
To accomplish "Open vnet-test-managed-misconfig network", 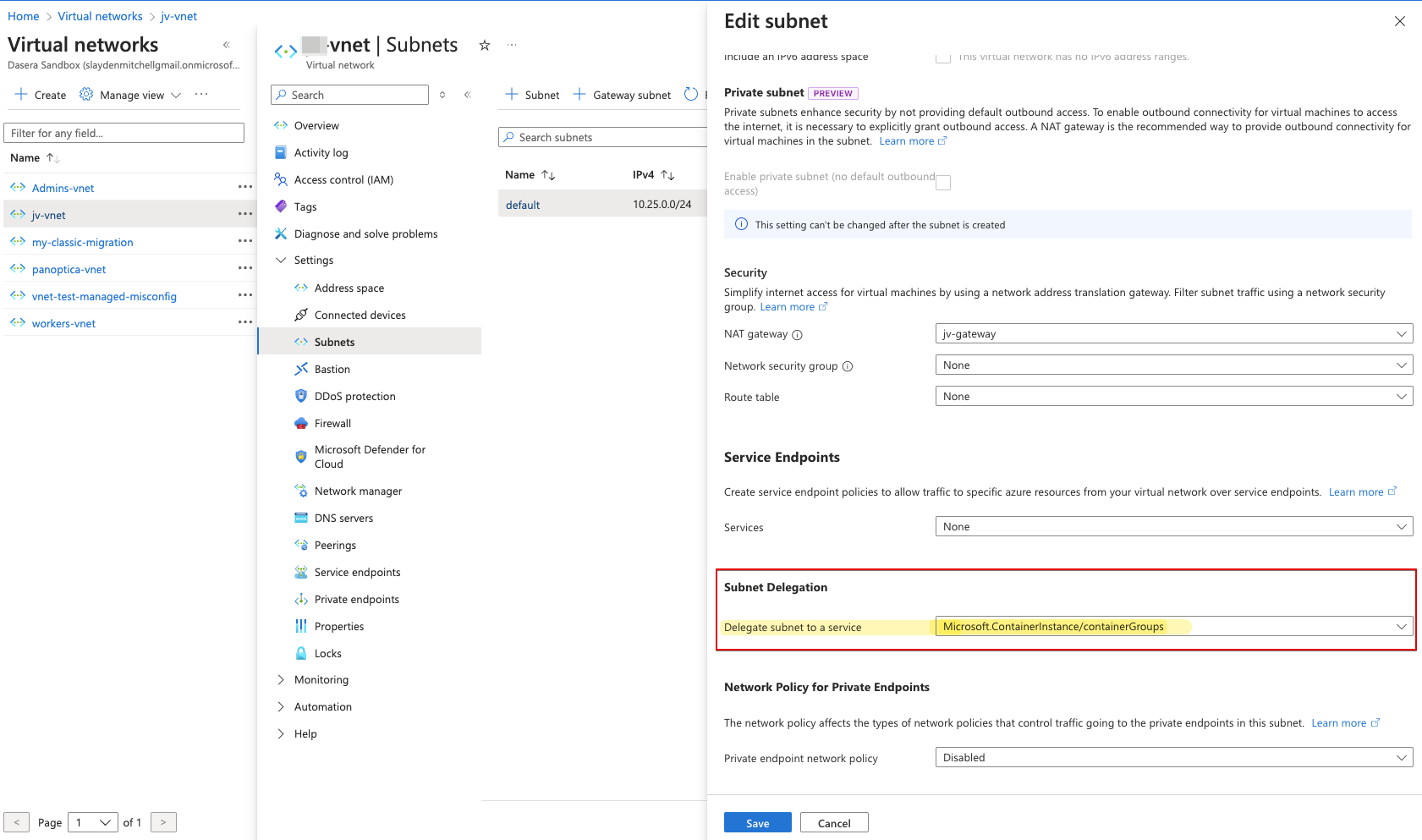I will pyautogui.click(x=104, y=296).
